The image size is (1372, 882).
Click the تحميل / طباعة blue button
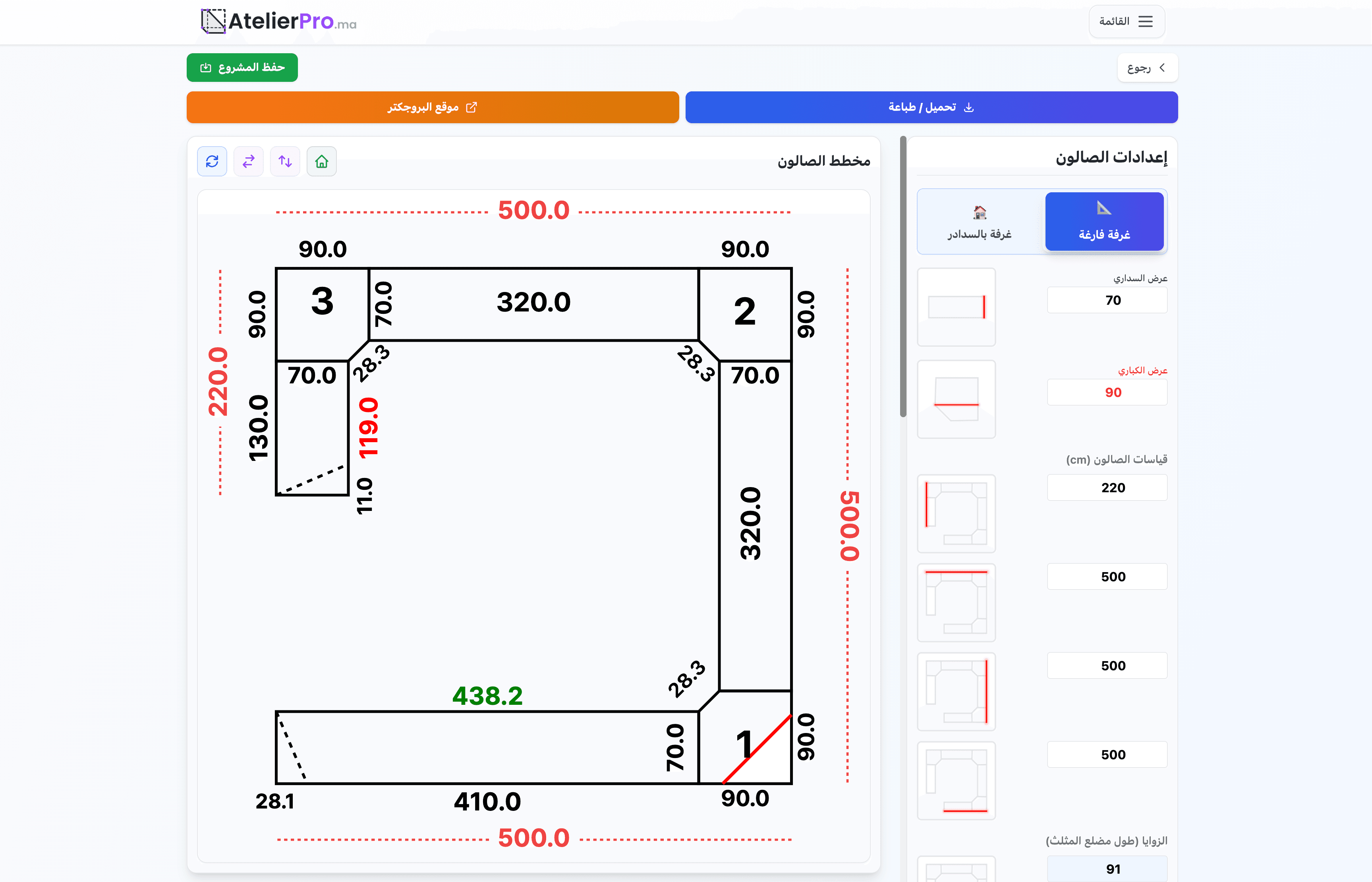(931, 107)
